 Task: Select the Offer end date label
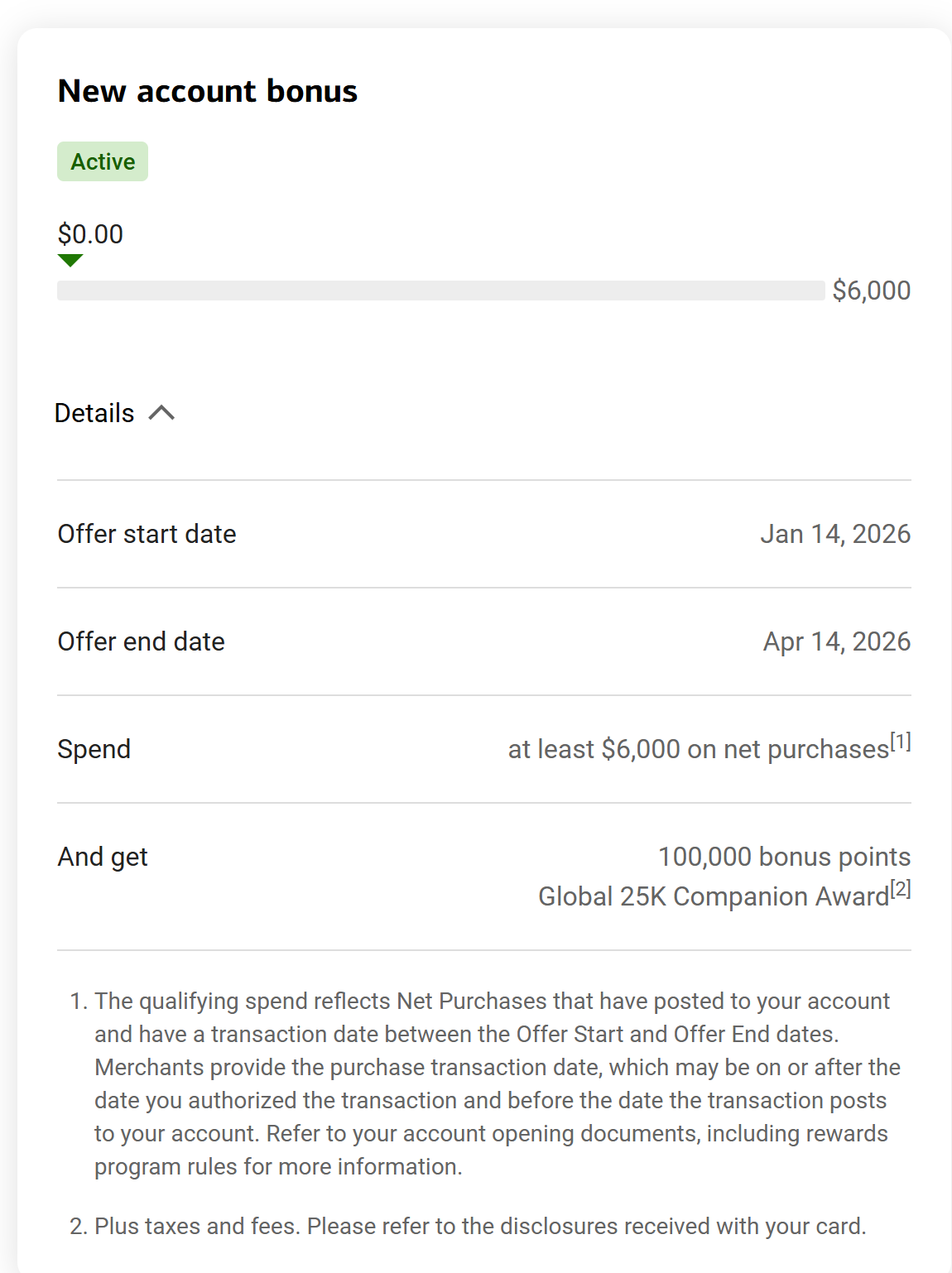point(142,641)
